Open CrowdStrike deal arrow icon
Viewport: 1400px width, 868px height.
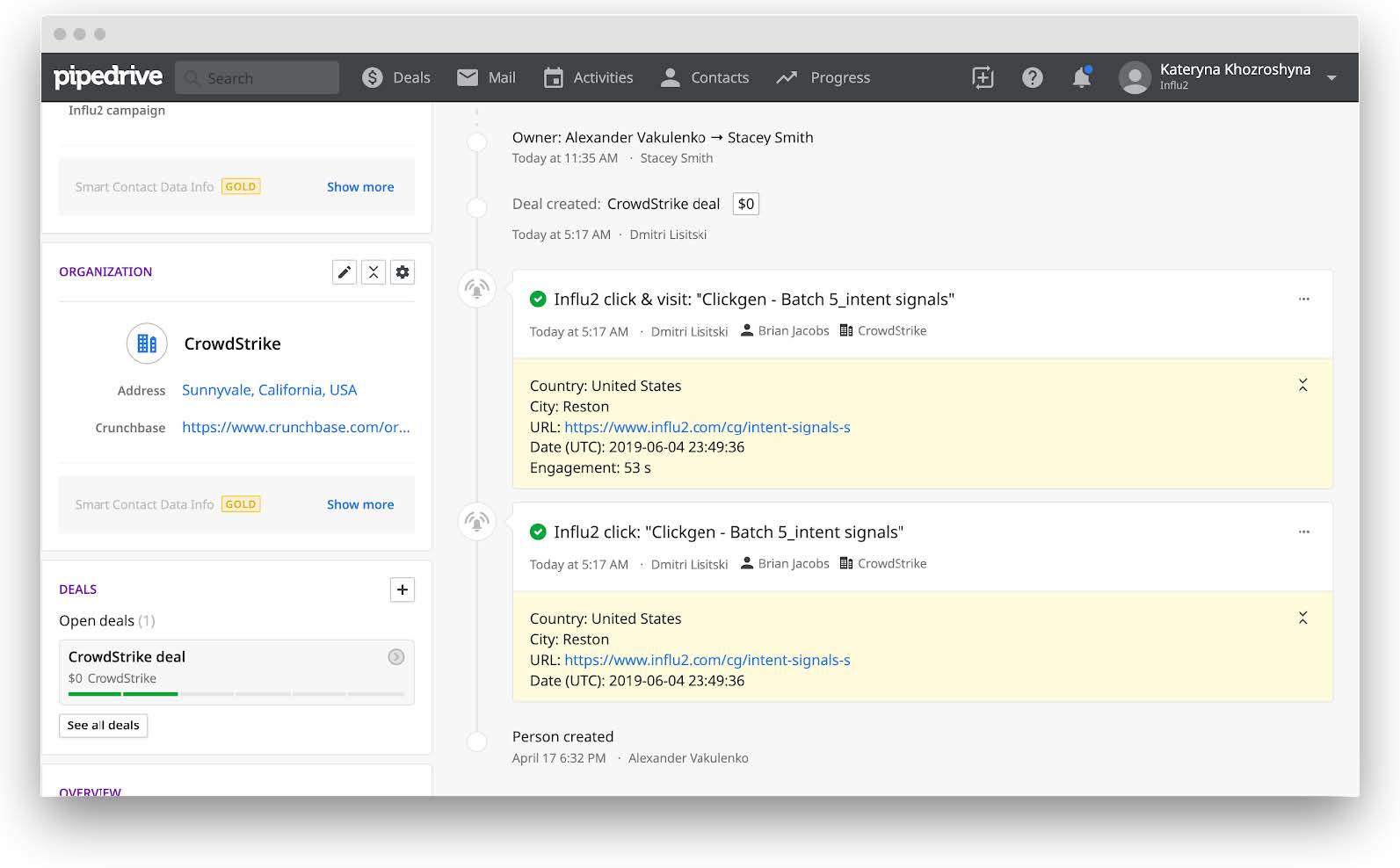396,657
